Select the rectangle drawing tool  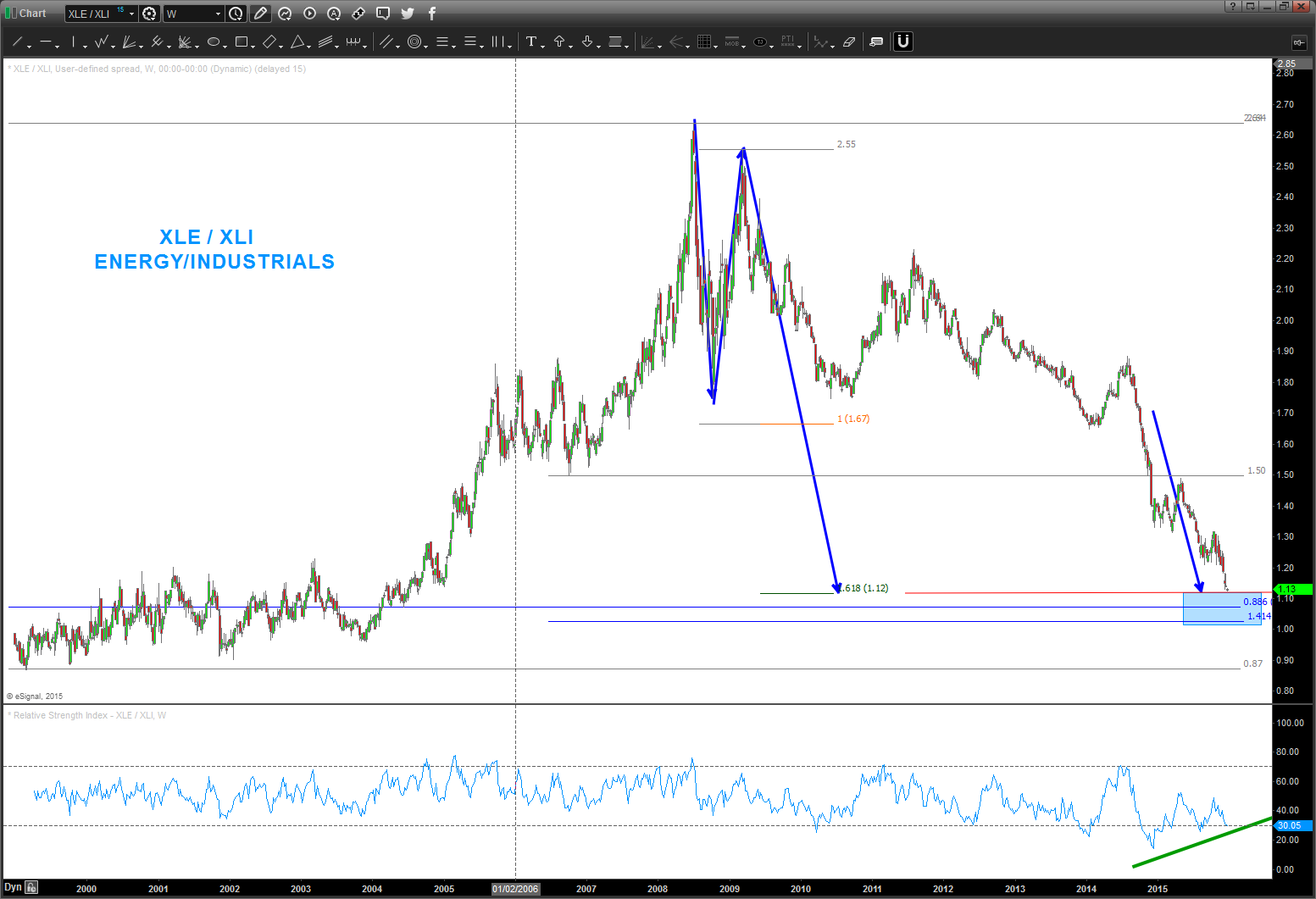coord(242,42)
